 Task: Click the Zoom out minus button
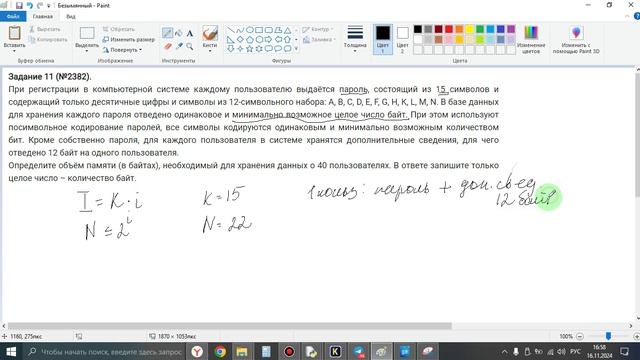580,336
